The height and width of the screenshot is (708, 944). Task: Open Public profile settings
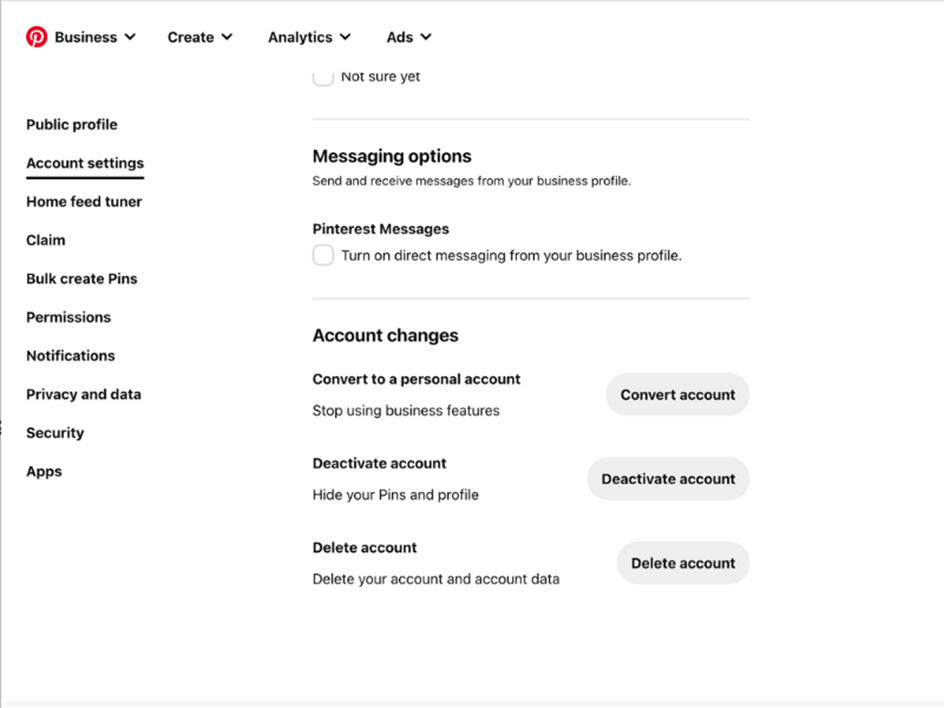pyautogui.click(x=72, y=125)
